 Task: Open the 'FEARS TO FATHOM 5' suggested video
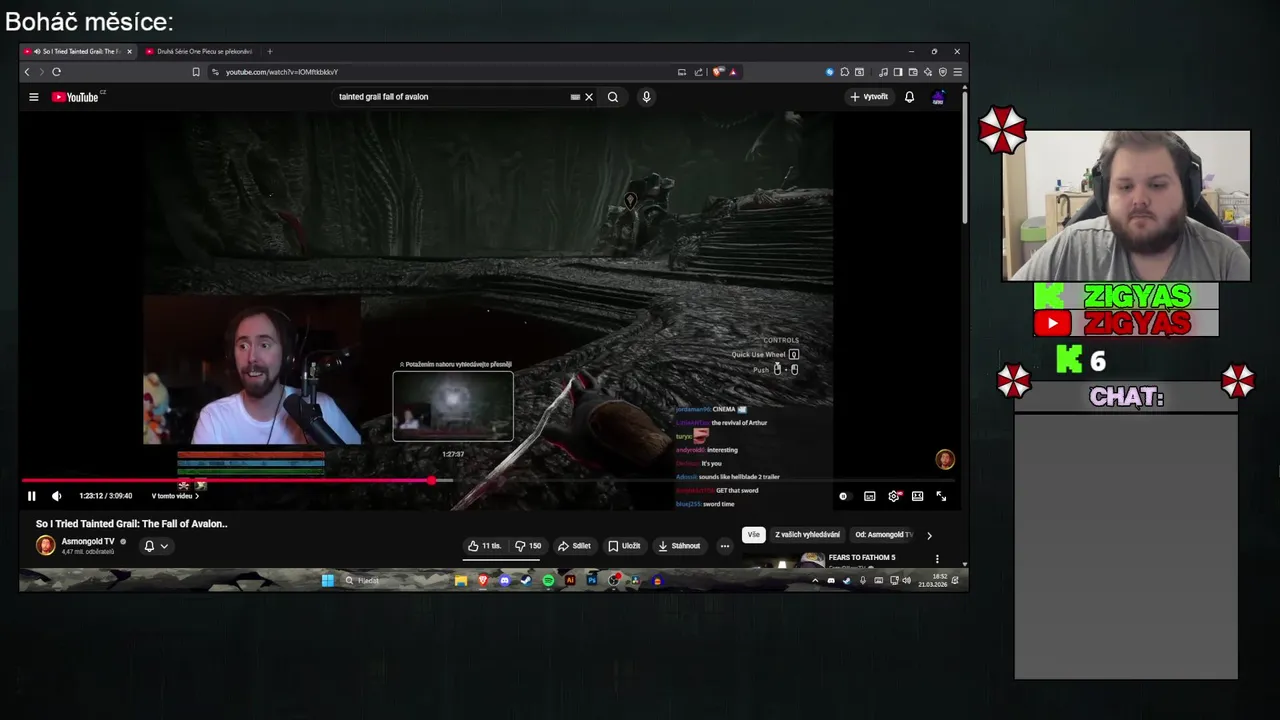(862, 557)
